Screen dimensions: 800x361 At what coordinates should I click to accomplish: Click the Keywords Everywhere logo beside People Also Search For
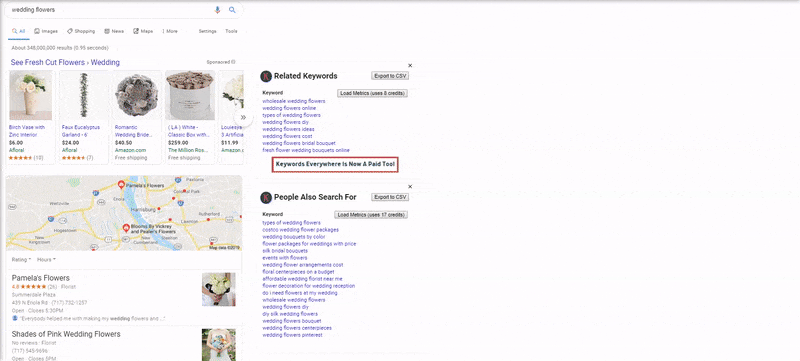[x=266, y=197]
